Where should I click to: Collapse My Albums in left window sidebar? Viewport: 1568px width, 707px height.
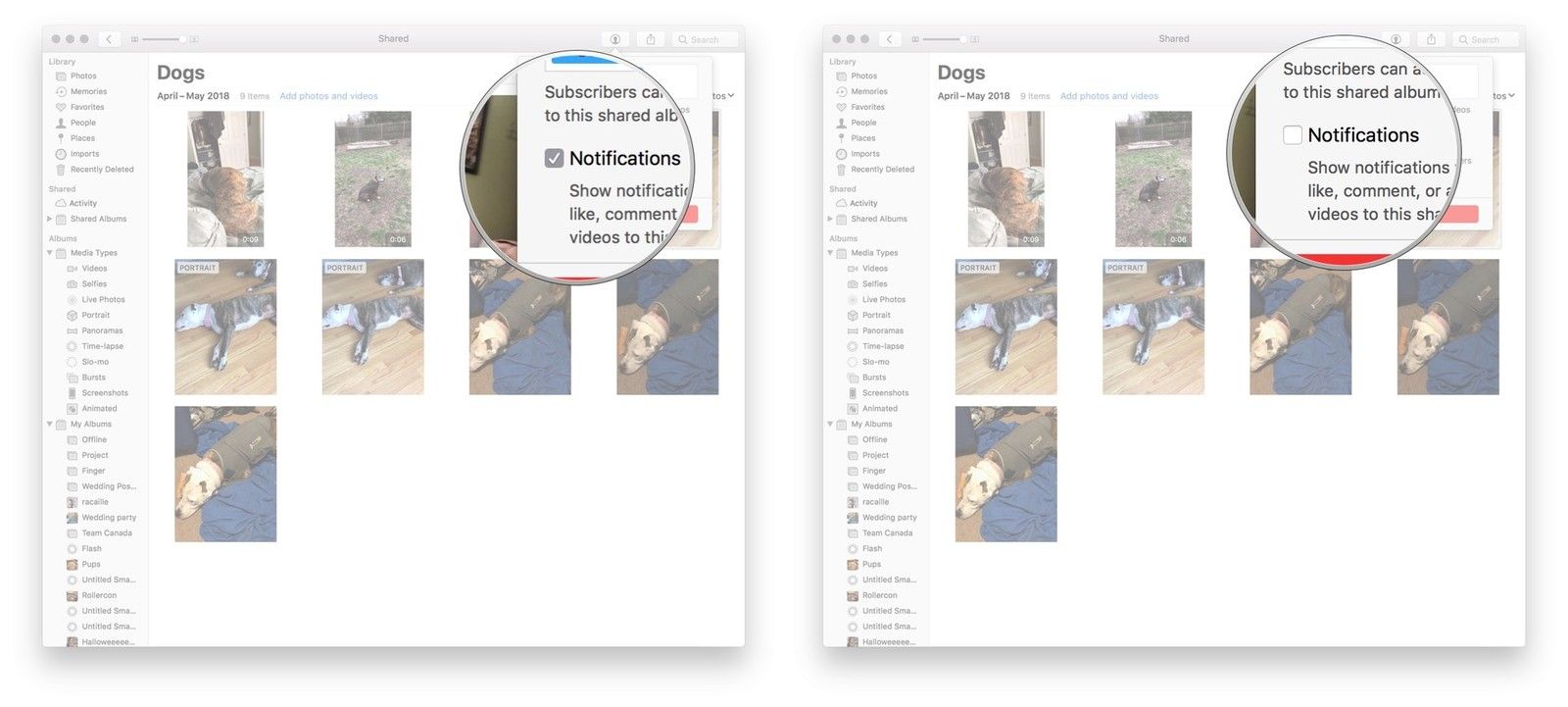50,425
